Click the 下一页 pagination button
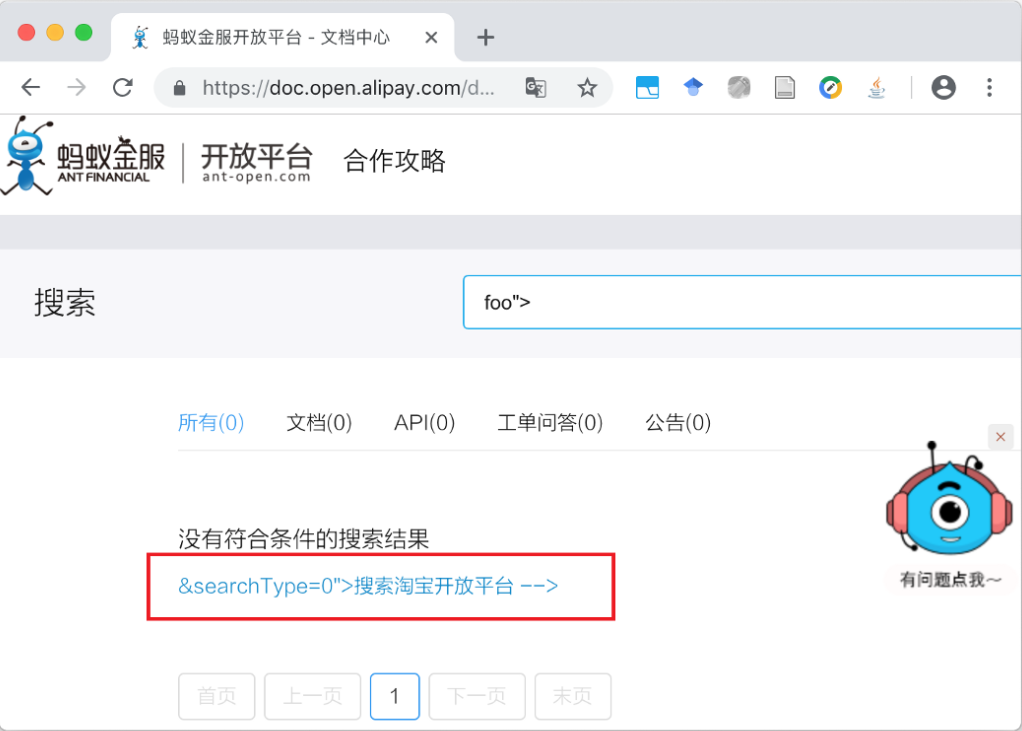 [477, 696]
